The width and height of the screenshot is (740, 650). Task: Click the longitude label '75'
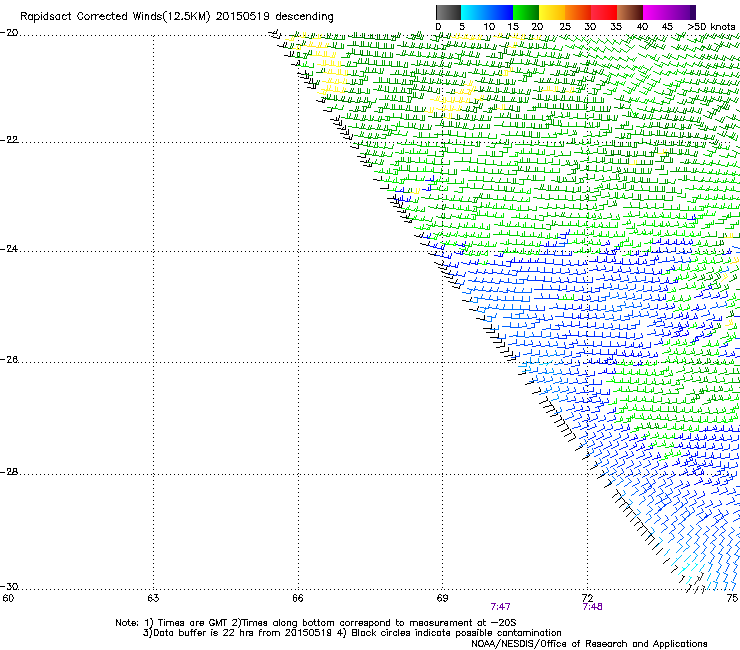732,599
